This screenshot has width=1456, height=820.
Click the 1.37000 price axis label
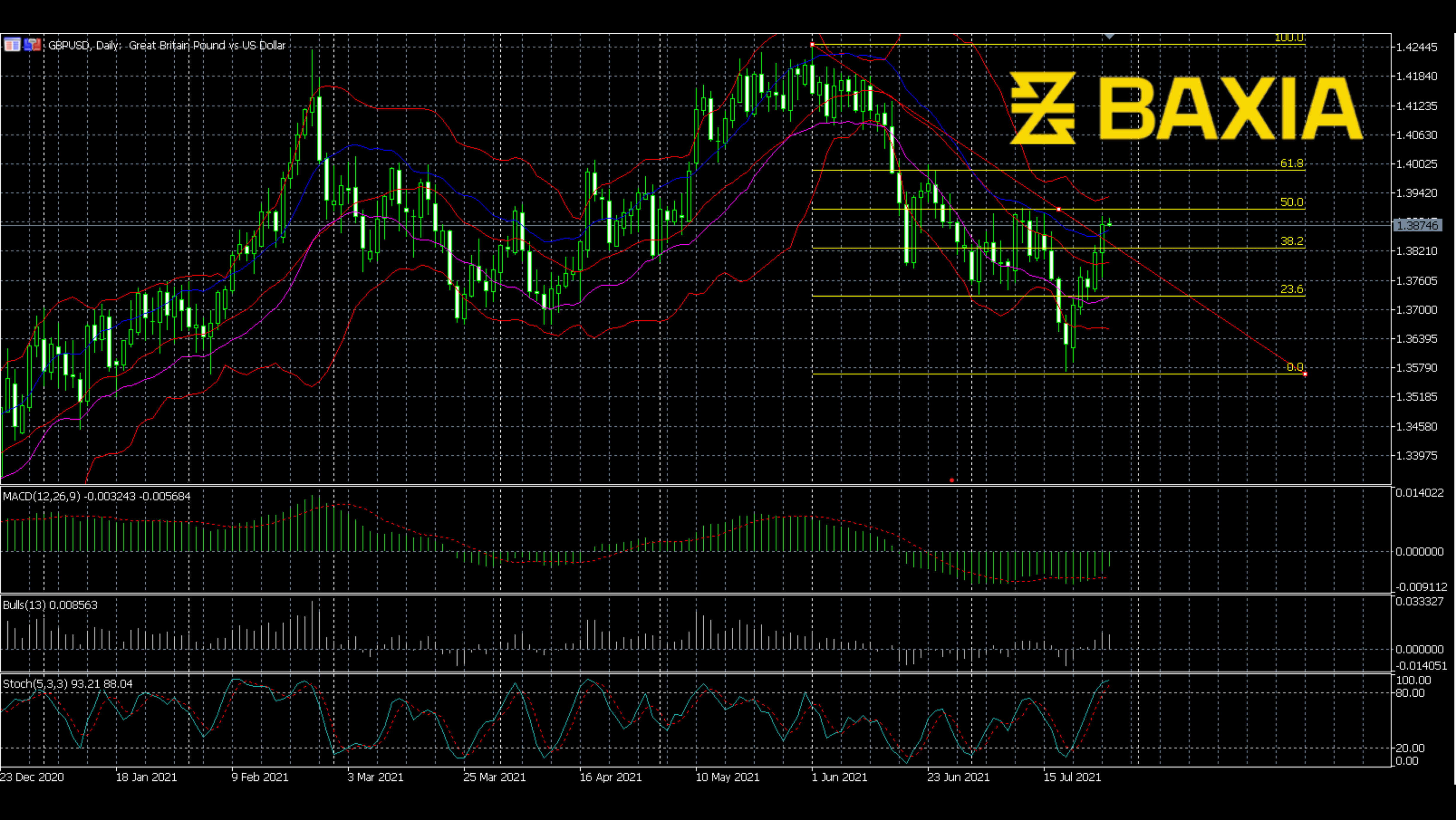[x=1416, y=310]
